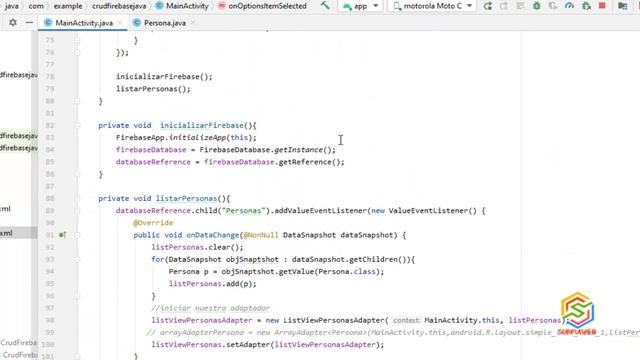640x360 pixels.
Task: Collapse the ValueEventListener fold at line 89
Action: click(x=77, y=211)
